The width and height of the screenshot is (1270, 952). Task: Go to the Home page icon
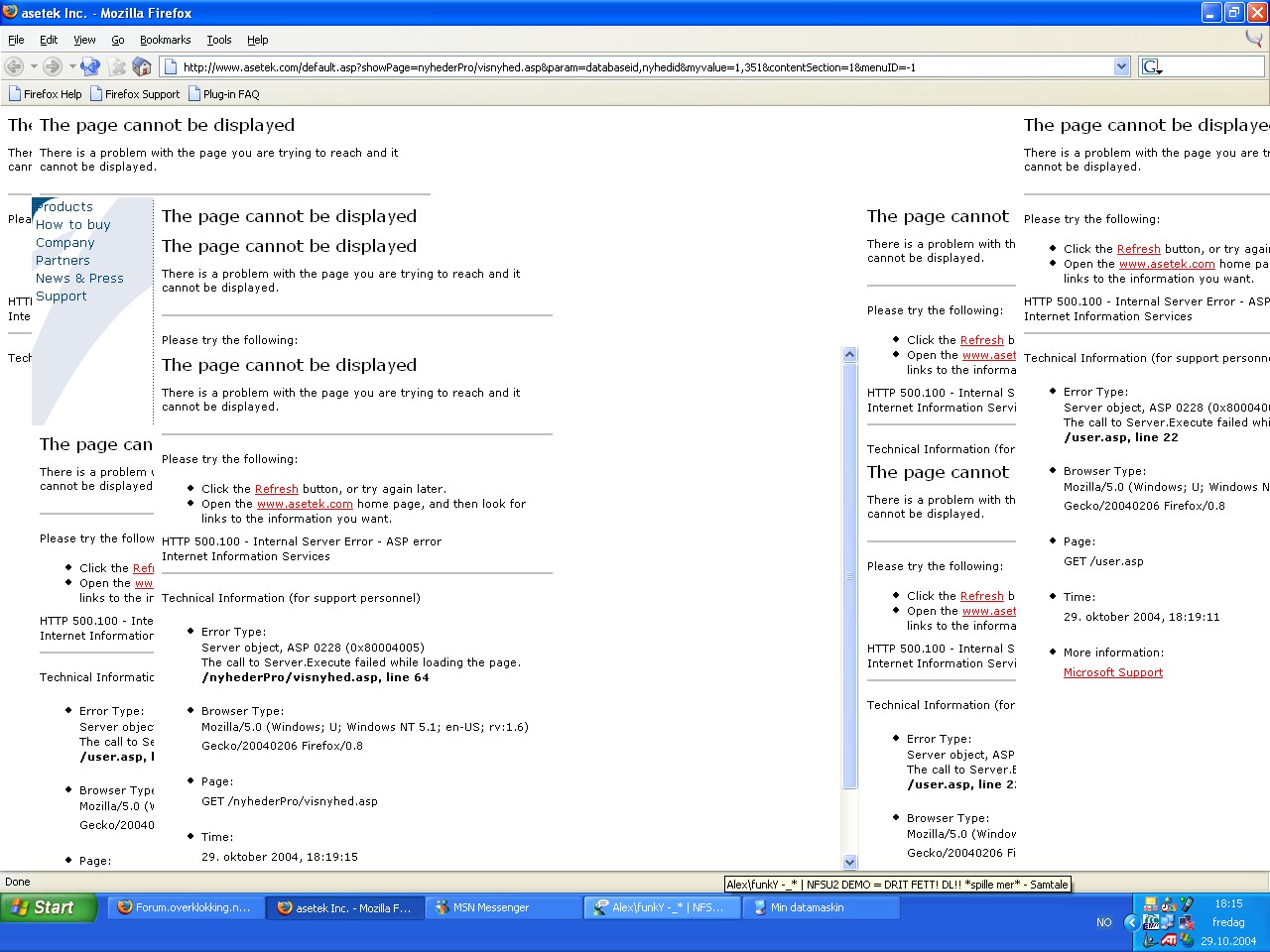click(142, 66)
